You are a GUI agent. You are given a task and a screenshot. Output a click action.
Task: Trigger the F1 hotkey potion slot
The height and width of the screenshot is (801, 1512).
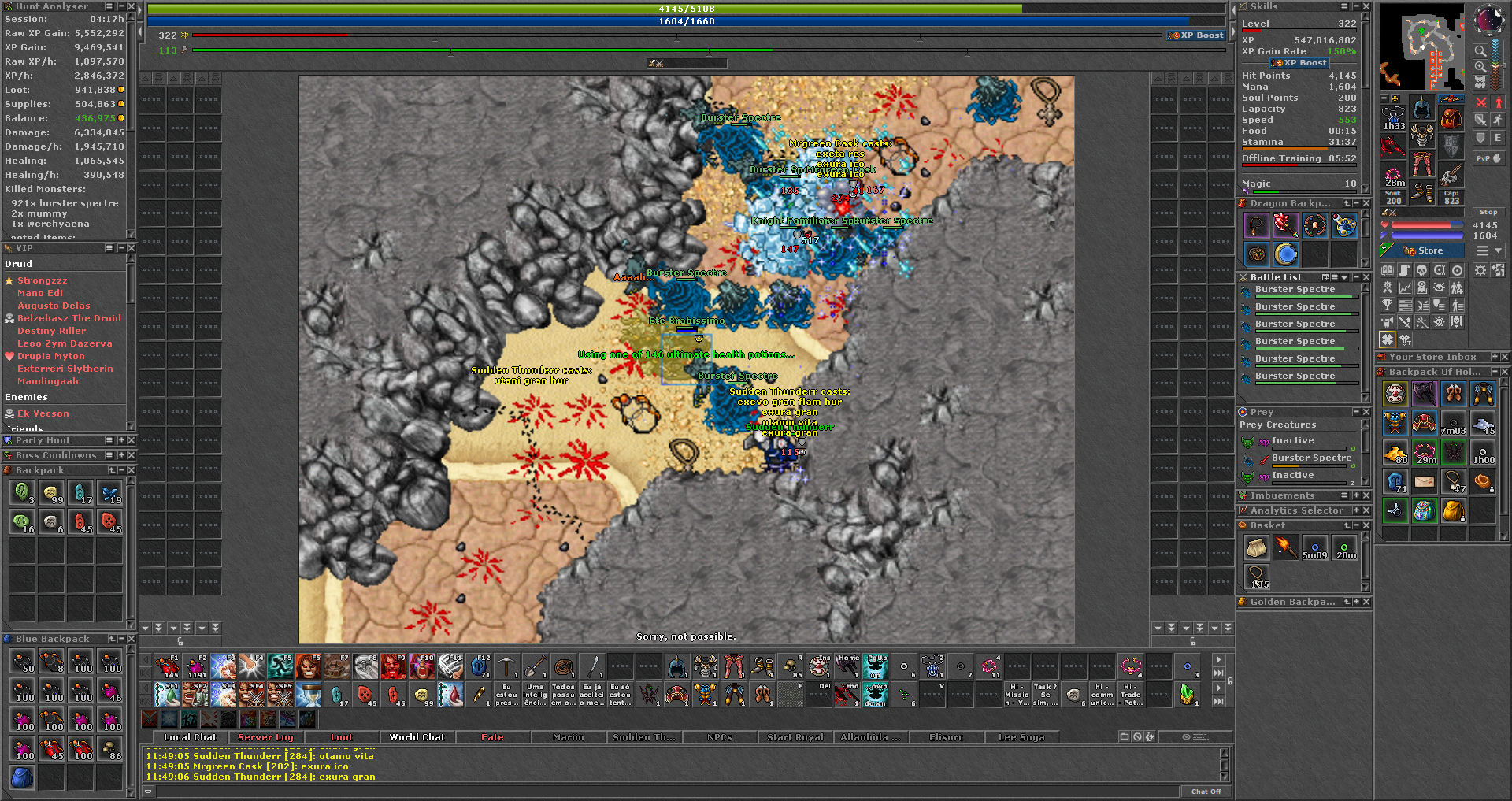pyautogui.click(x=166, y=666)
